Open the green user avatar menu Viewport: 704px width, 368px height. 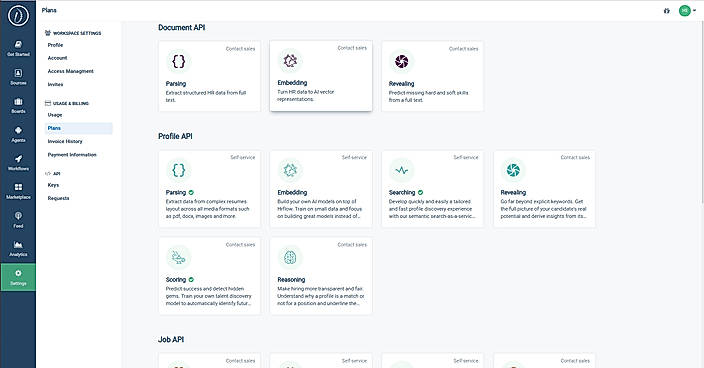pyautogui.click(x=687, y=10)
